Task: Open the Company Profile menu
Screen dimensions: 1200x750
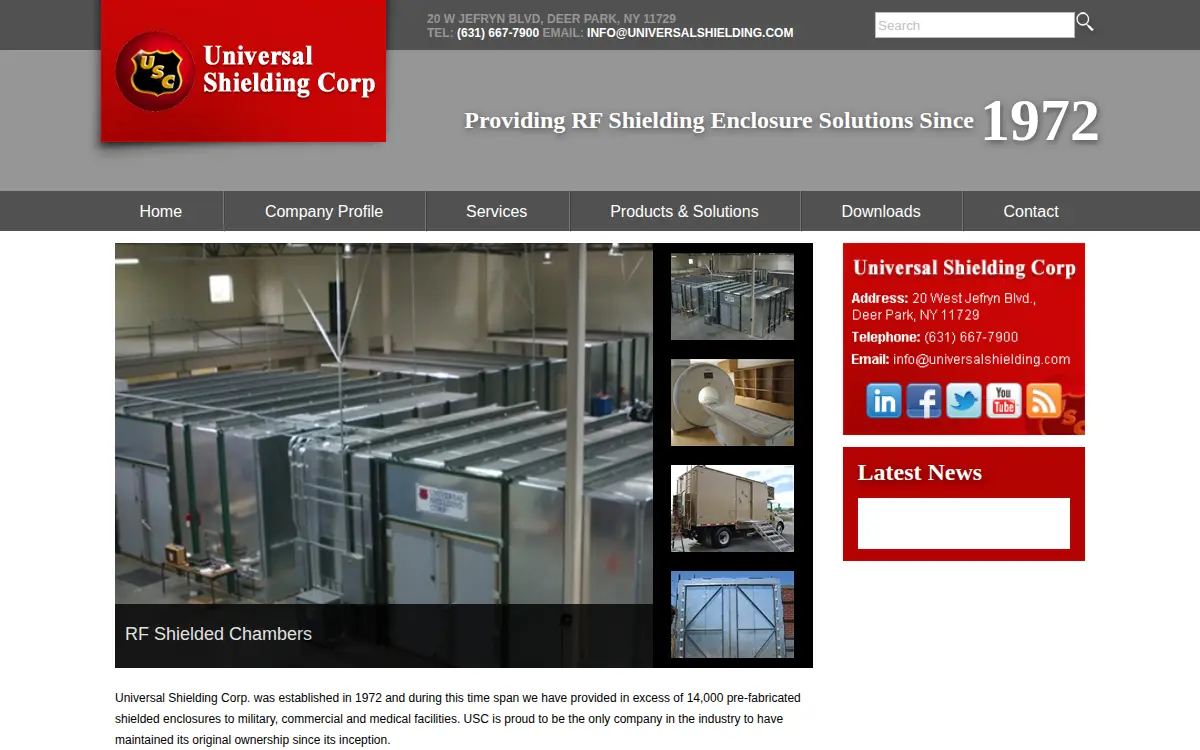Action: click(x=324, y=211)
